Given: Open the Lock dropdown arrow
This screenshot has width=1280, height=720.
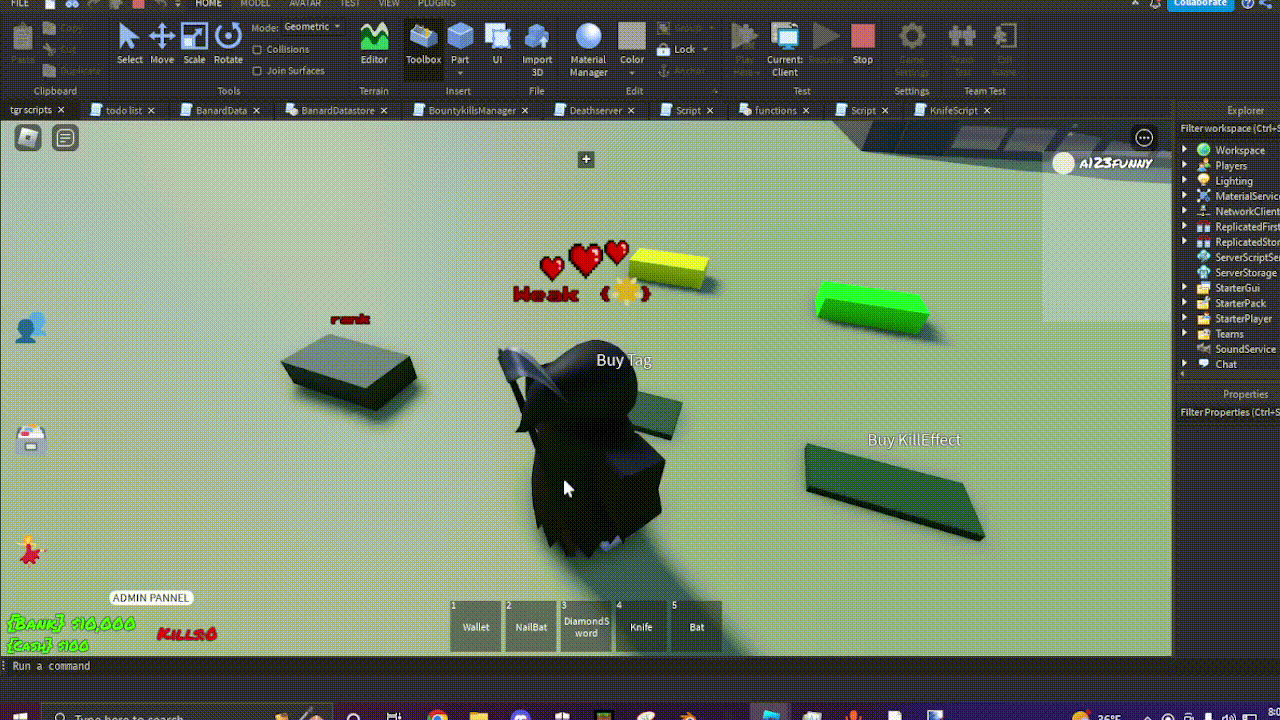Looking at the screenshot, I should coord(705,49).
